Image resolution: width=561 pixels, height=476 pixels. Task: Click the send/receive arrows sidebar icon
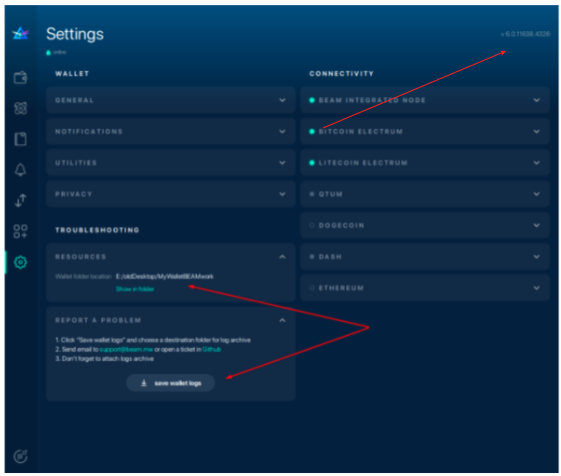point(20,200)
